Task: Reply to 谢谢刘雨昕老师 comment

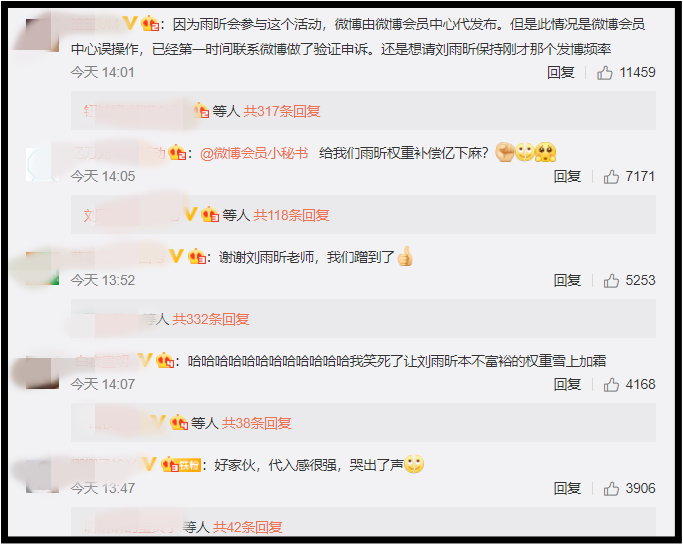Action: pyautogui.click(x=568, y=280)
